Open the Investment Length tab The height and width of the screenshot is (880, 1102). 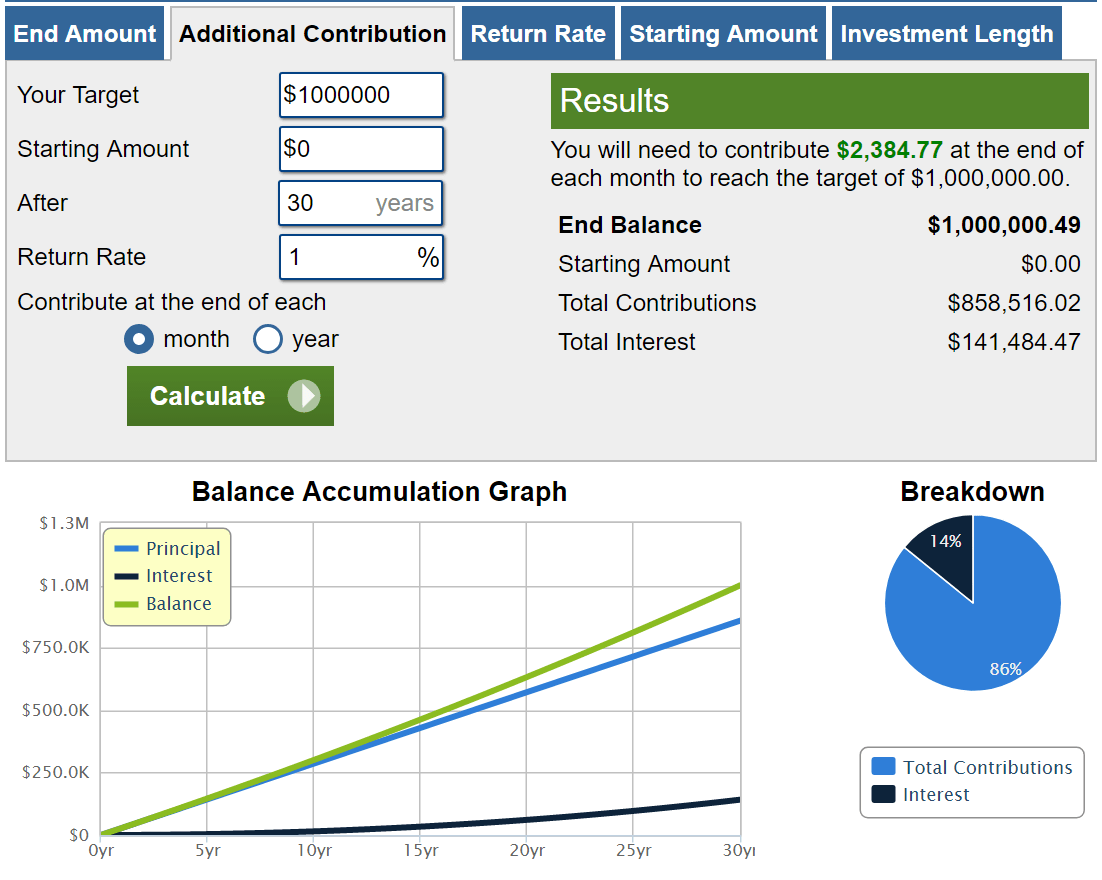pyautogui.click(x=946, y=34)
